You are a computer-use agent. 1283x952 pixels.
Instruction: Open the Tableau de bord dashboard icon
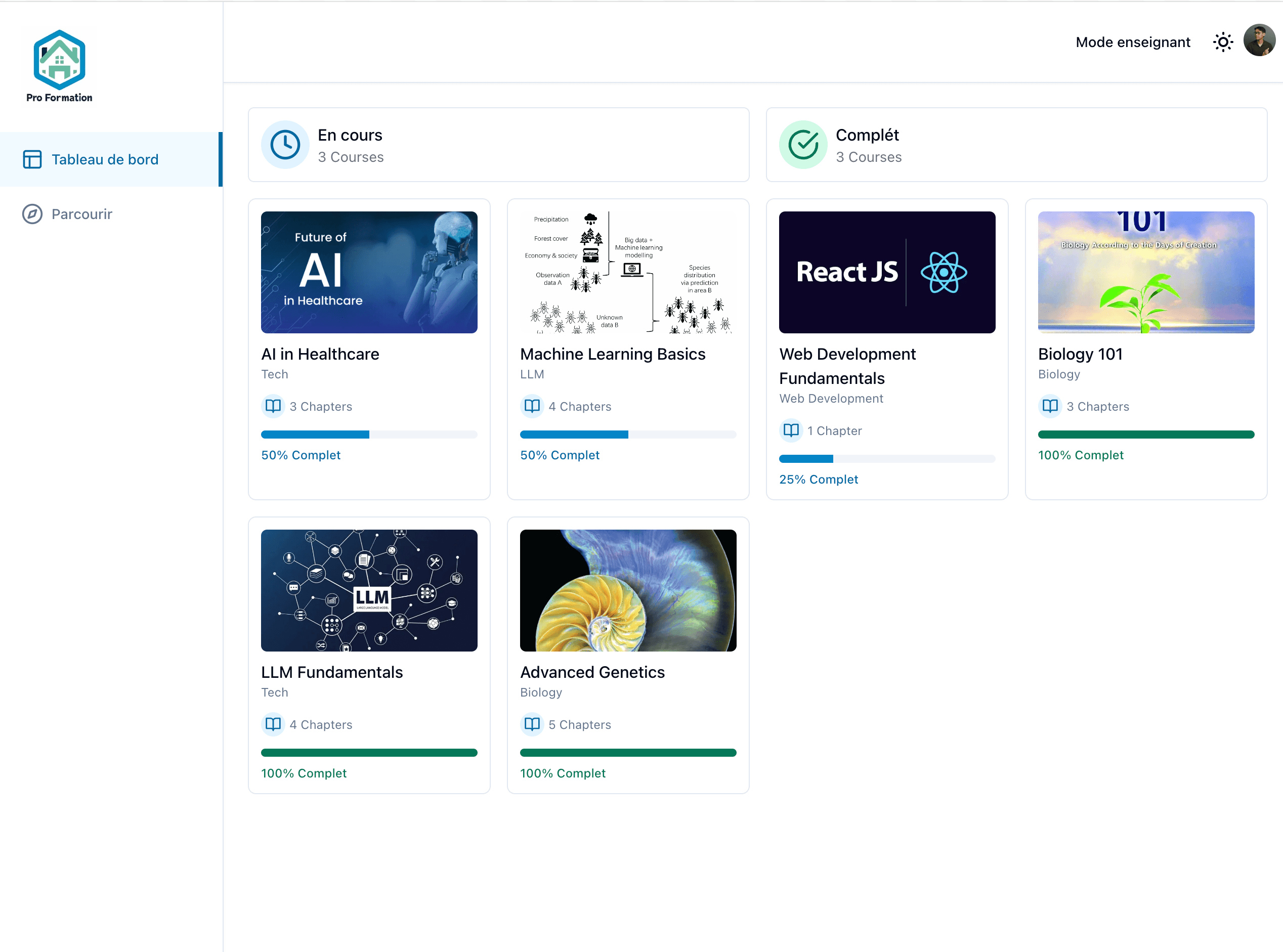tap(33, 159)
